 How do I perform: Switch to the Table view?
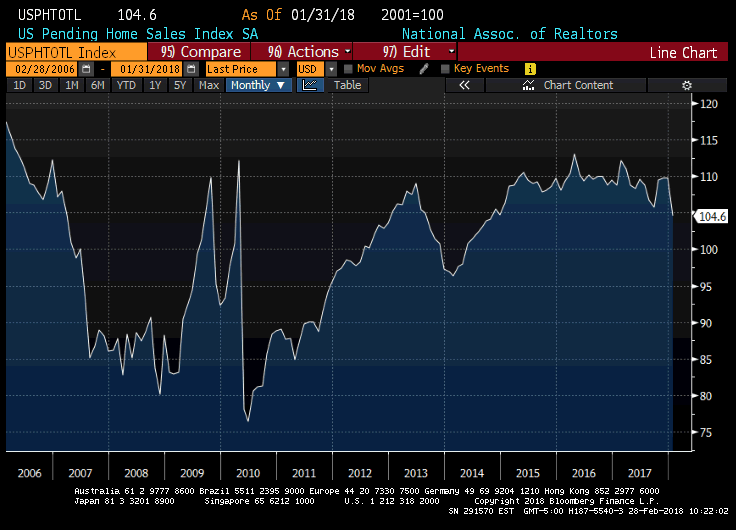(347, 85)
